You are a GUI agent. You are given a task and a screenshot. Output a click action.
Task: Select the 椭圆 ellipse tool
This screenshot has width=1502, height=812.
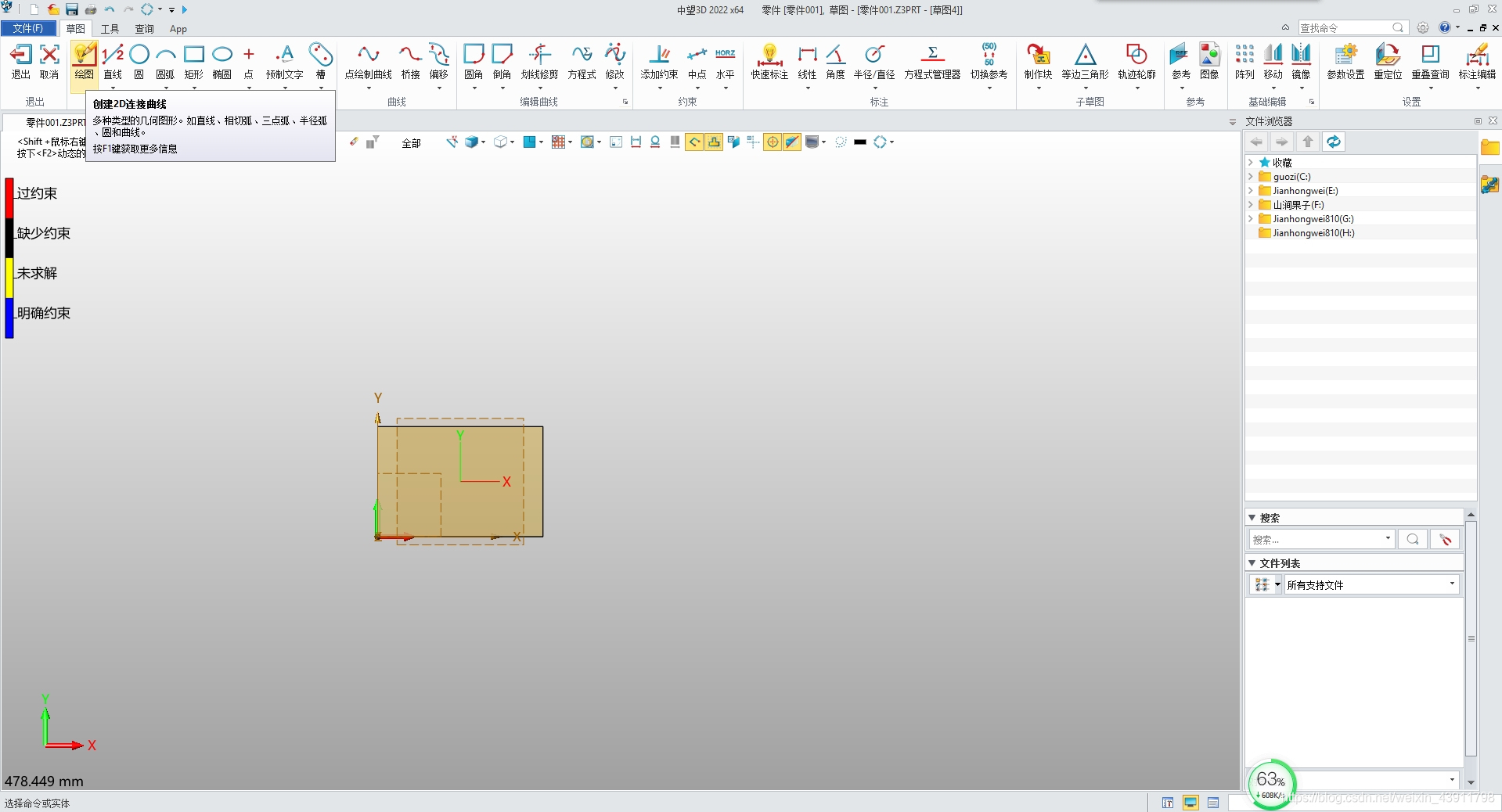point(222,61)
